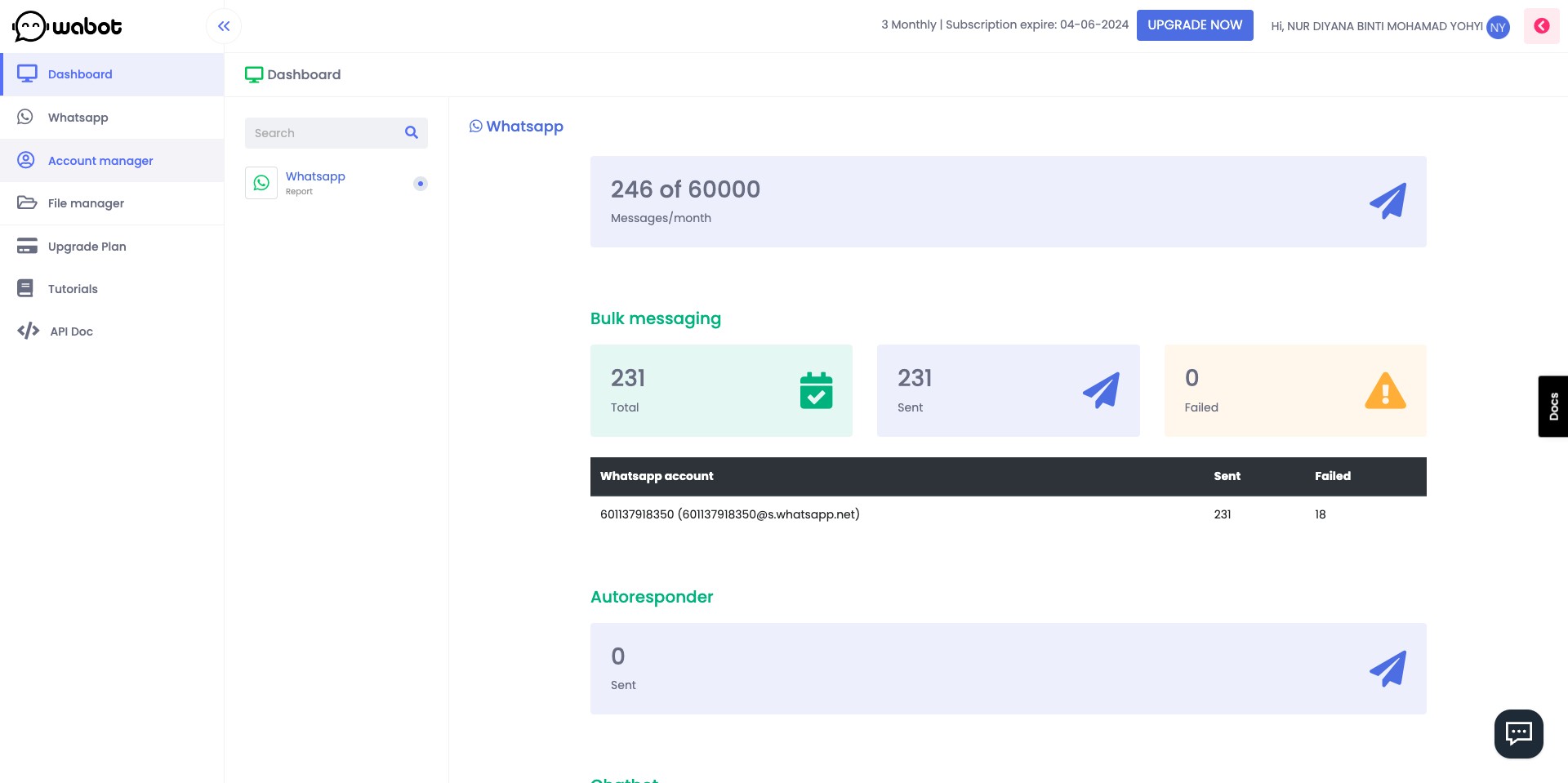Click the UPGRADE NOW button
The height and width of the screenshot is (783, 1568).
tap(1195, 25)
